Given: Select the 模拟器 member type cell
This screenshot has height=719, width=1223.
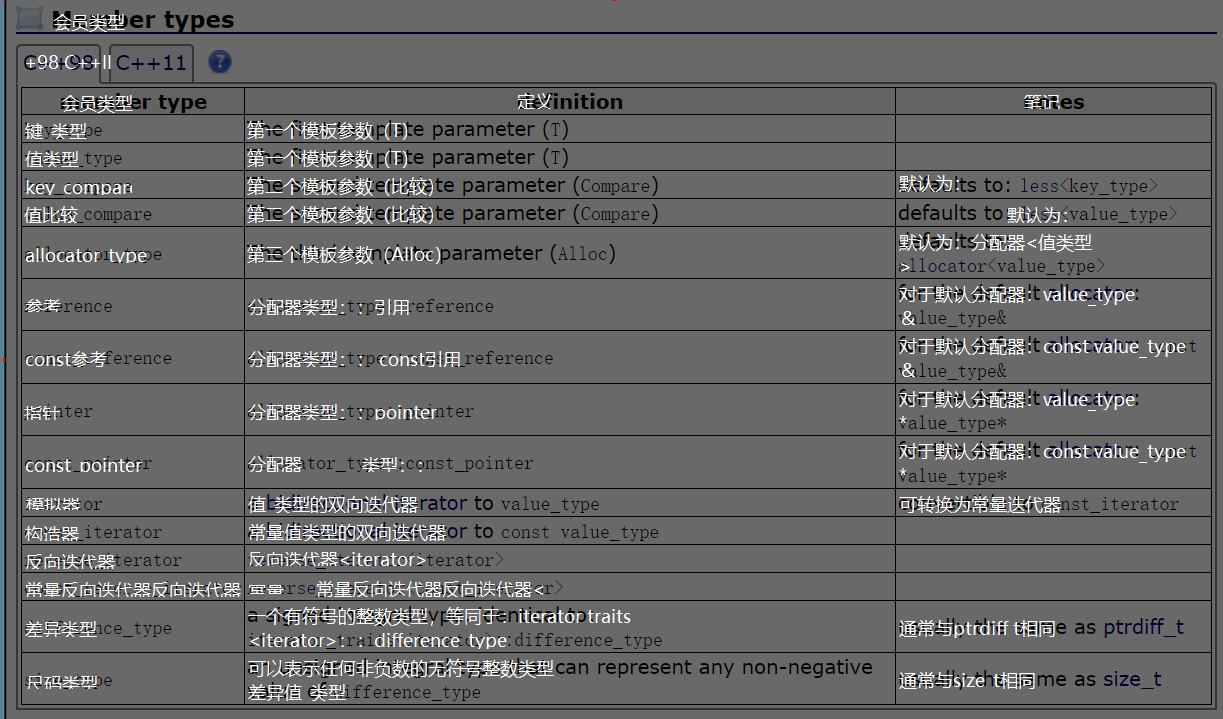Looking at the screenshot, I should 133,504.
